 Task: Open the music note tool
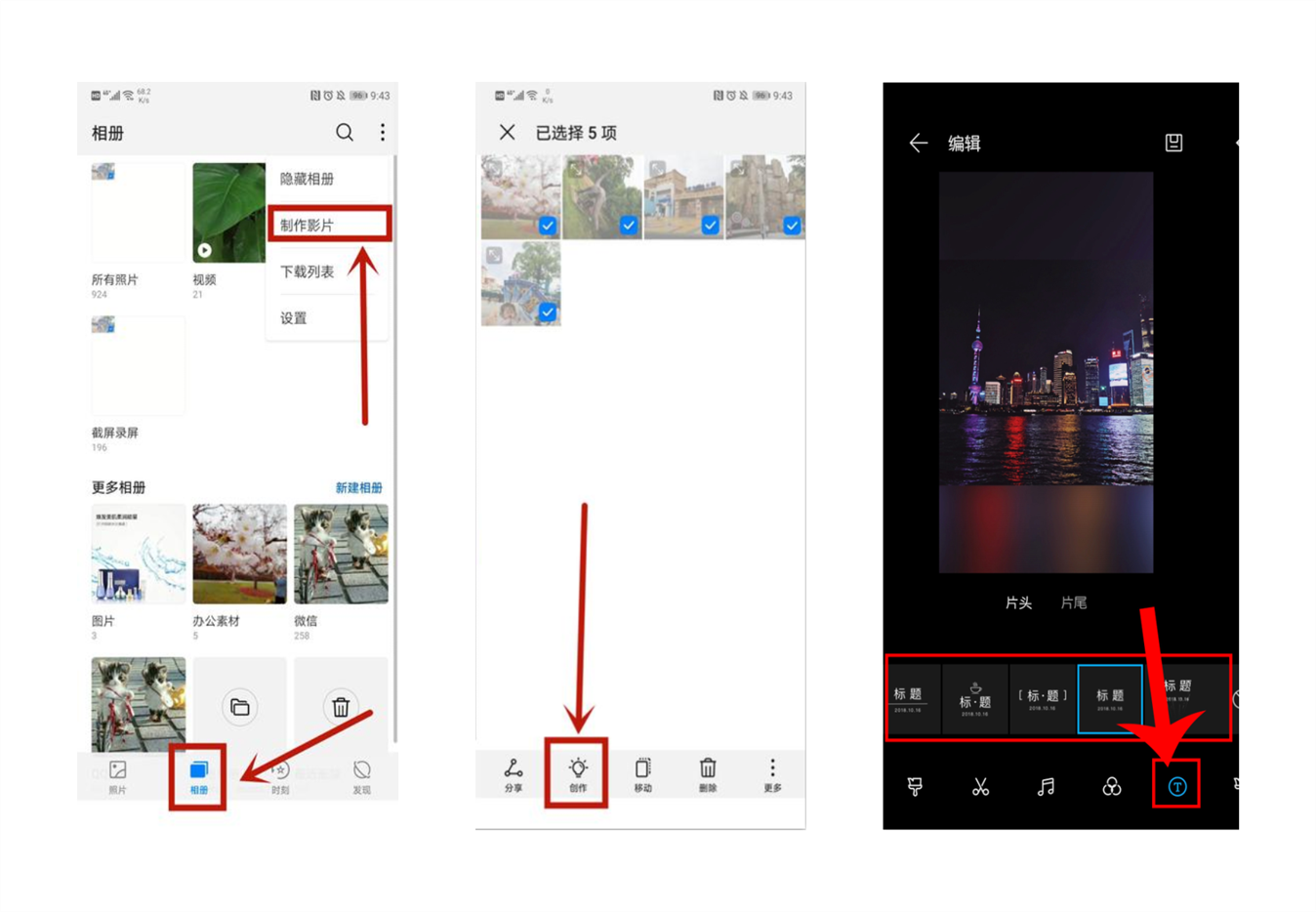tap(1046, 786)
